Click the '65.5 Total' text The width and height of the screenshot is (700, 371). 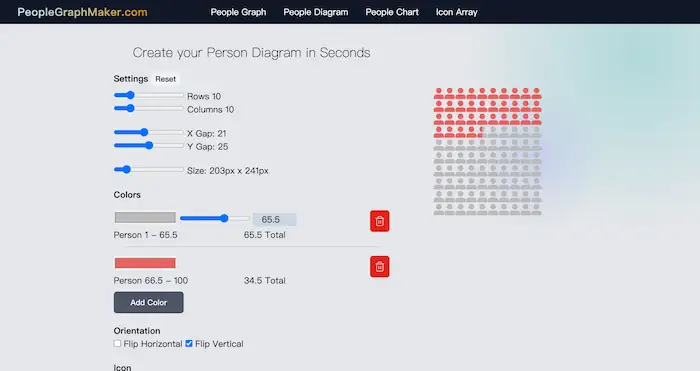[265, 235]
